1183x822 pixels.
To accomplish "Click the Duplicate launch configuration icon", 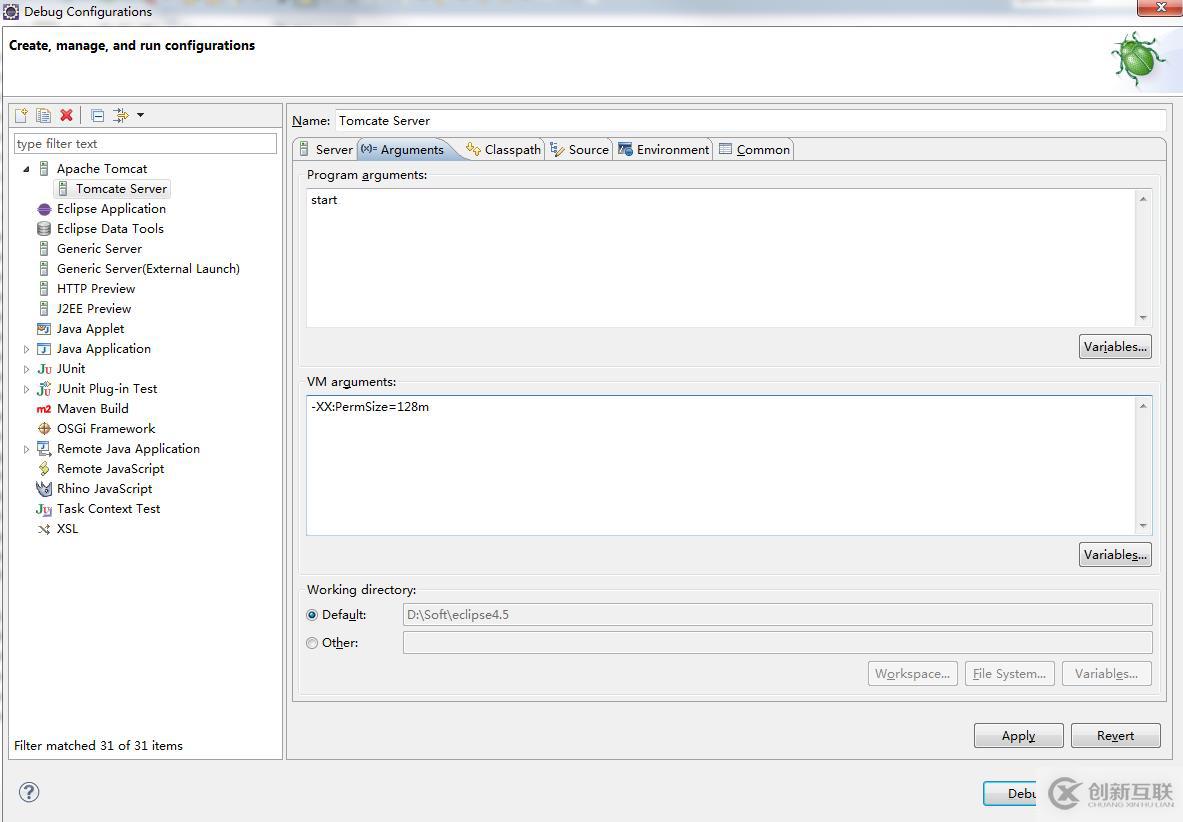I will point(44,115).
